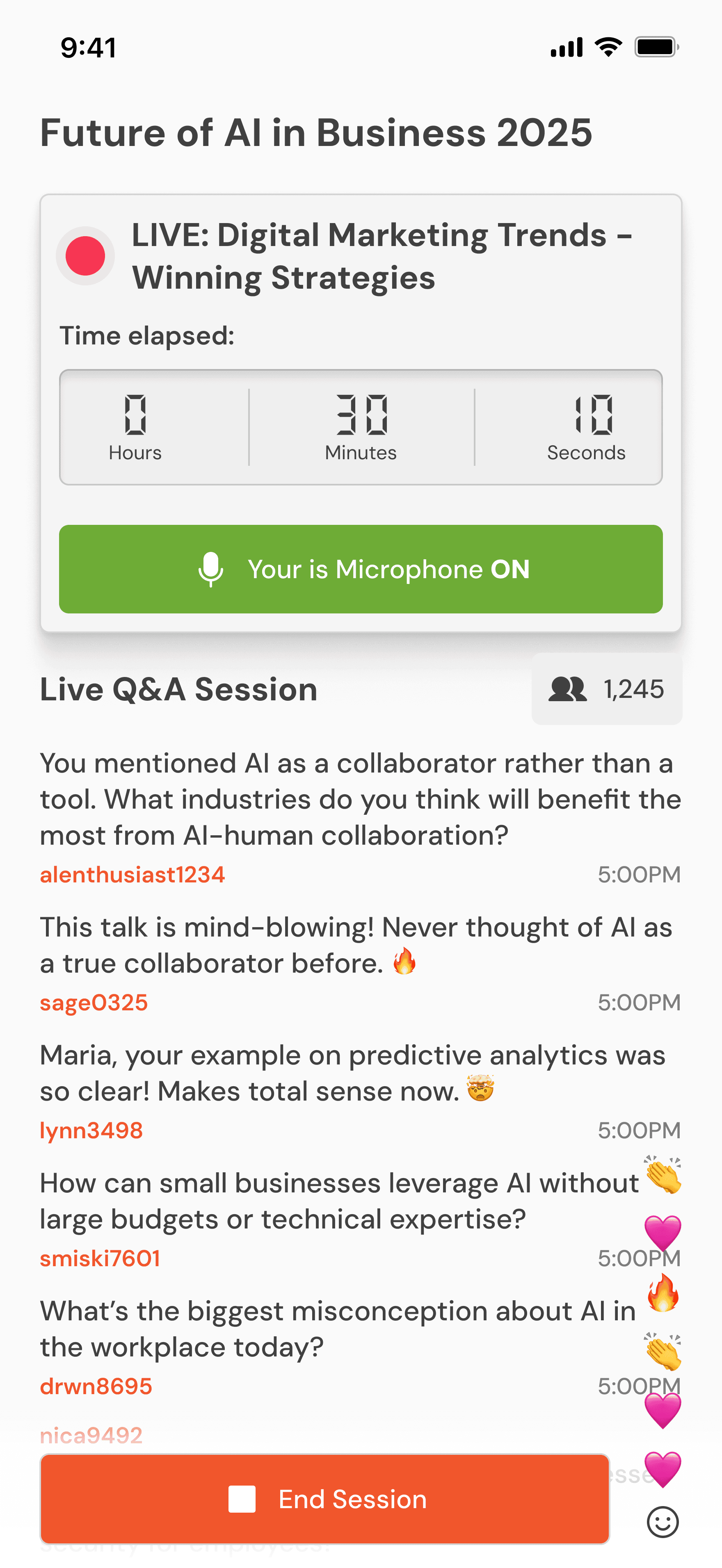This screenshot has height=1568, width=722.
Task: Open username sage0325 profile
Action: pyautogui.click(x=94, y=1003)
